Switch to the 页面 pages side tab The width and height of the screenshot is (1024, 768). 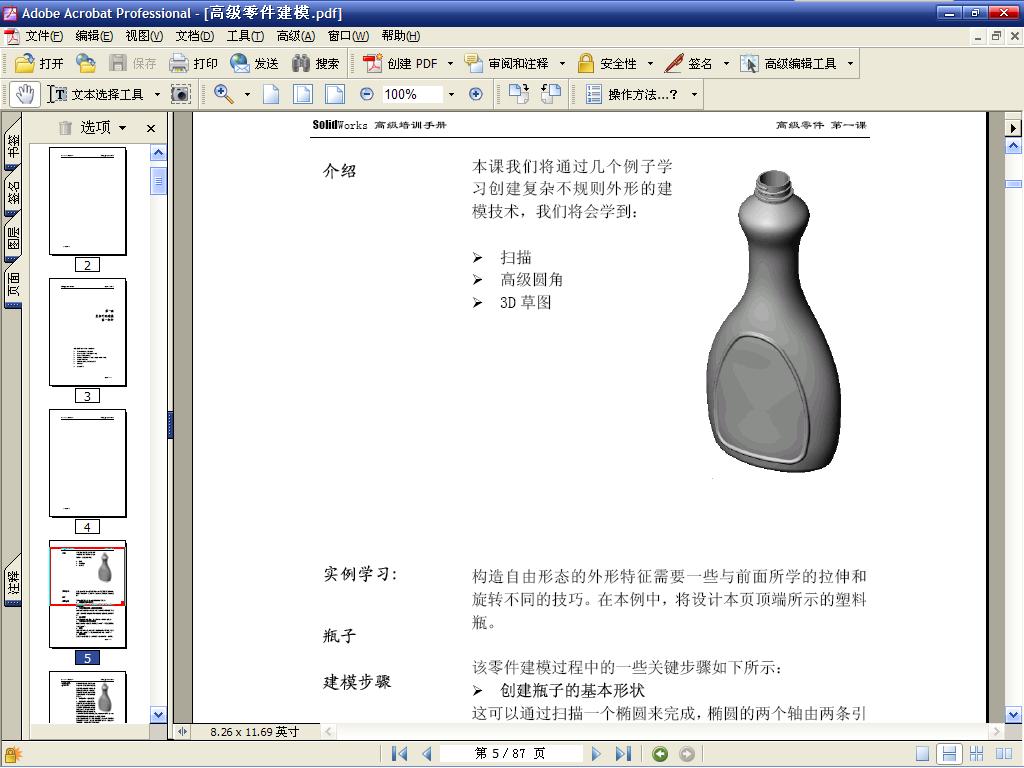tap(13, 284)
